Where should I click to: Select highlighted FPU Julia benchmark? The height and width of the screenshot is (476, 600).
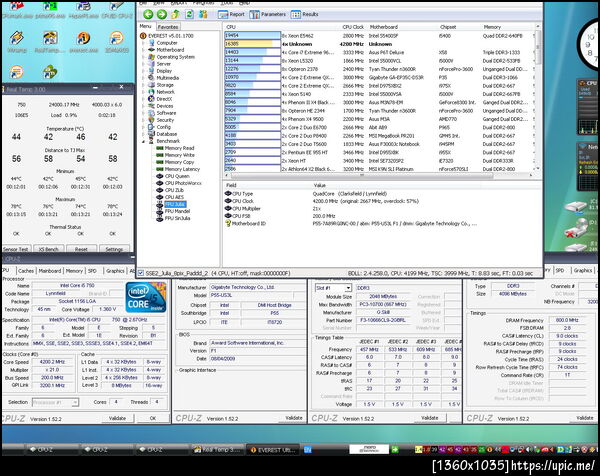(x=175, y=204)
